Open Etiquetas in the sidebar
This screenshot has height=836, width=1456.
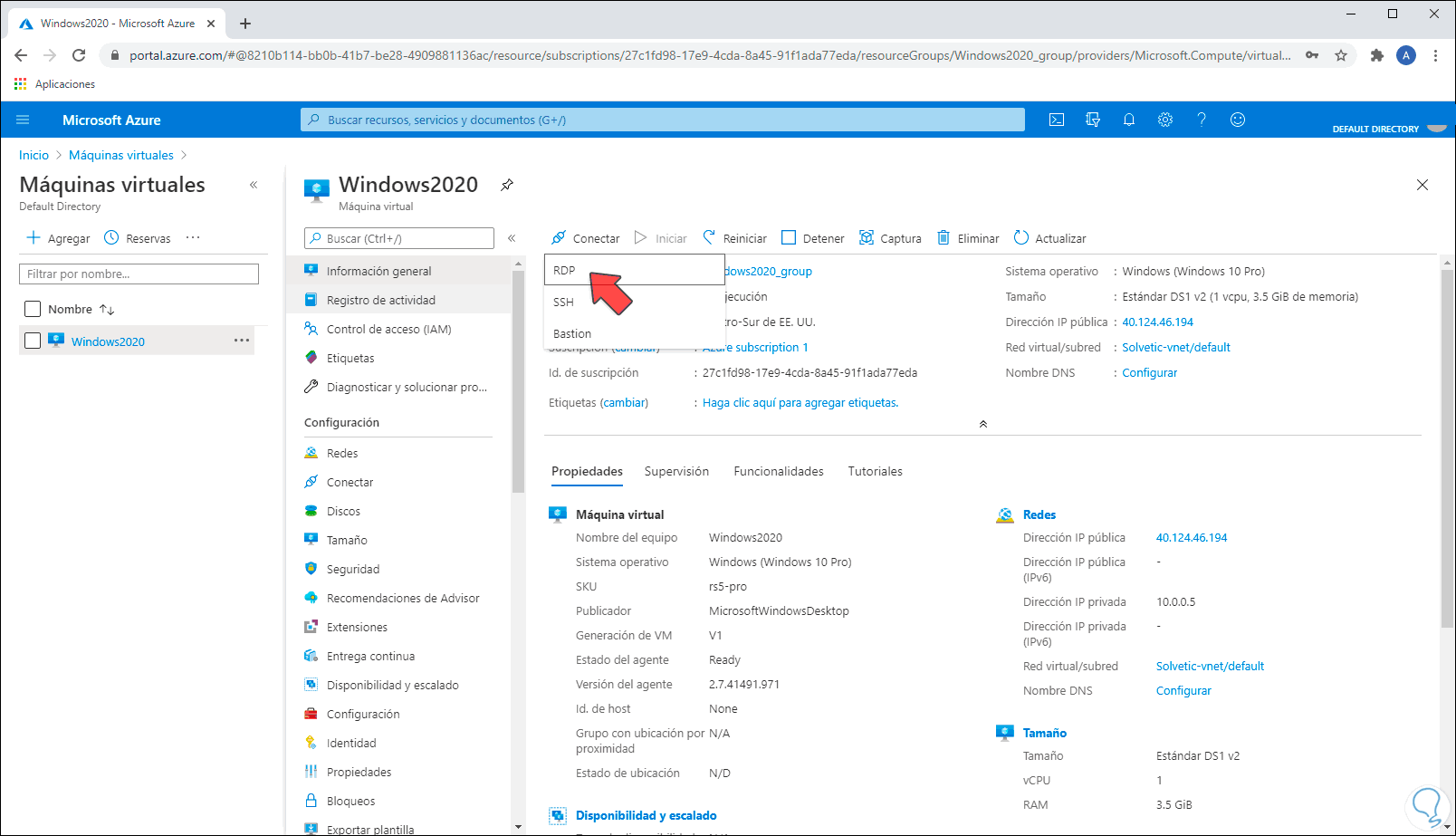399,358
